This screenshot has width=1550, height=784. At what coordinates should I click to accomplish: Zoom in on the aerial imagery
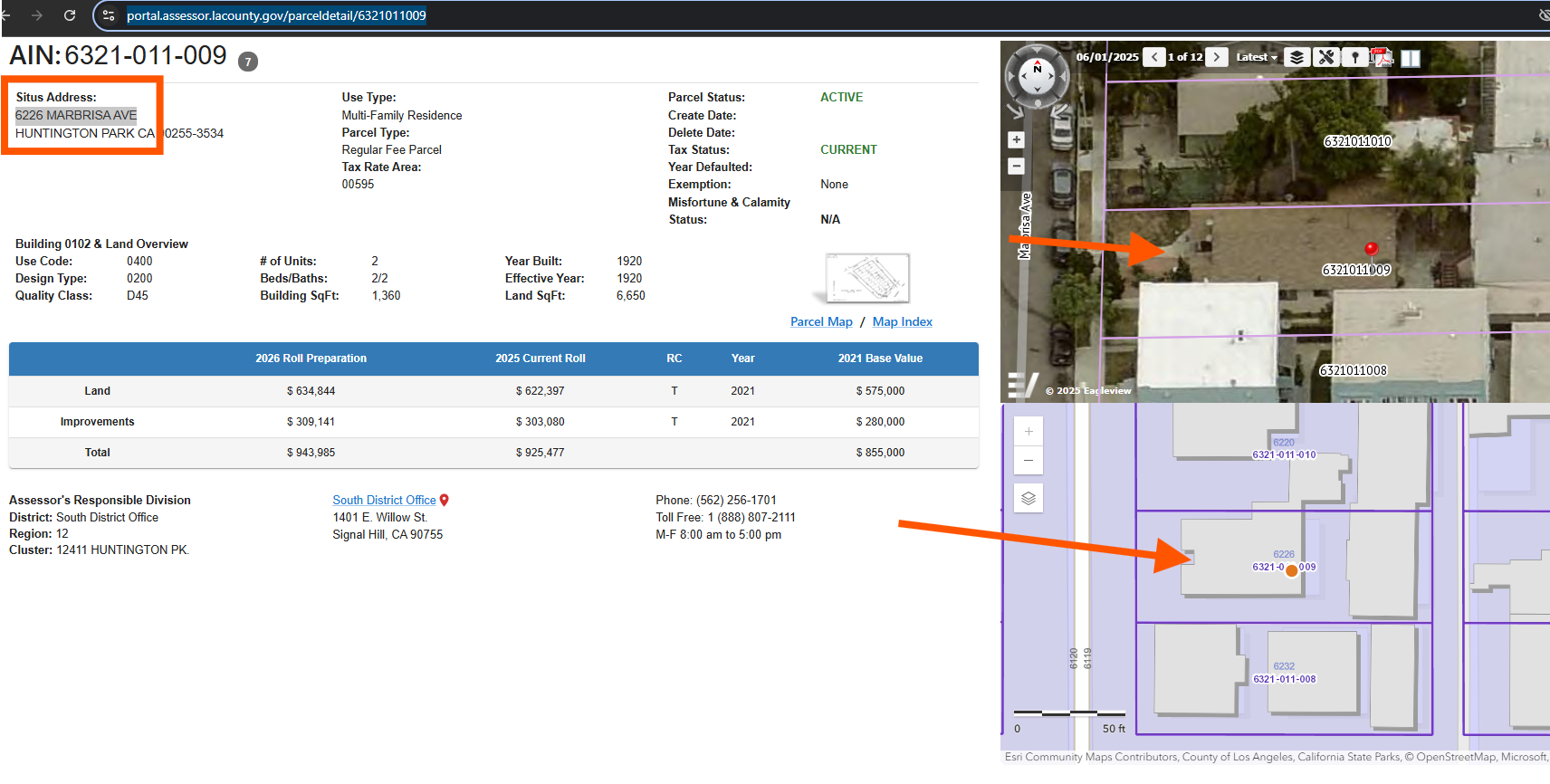point(1016,139)
